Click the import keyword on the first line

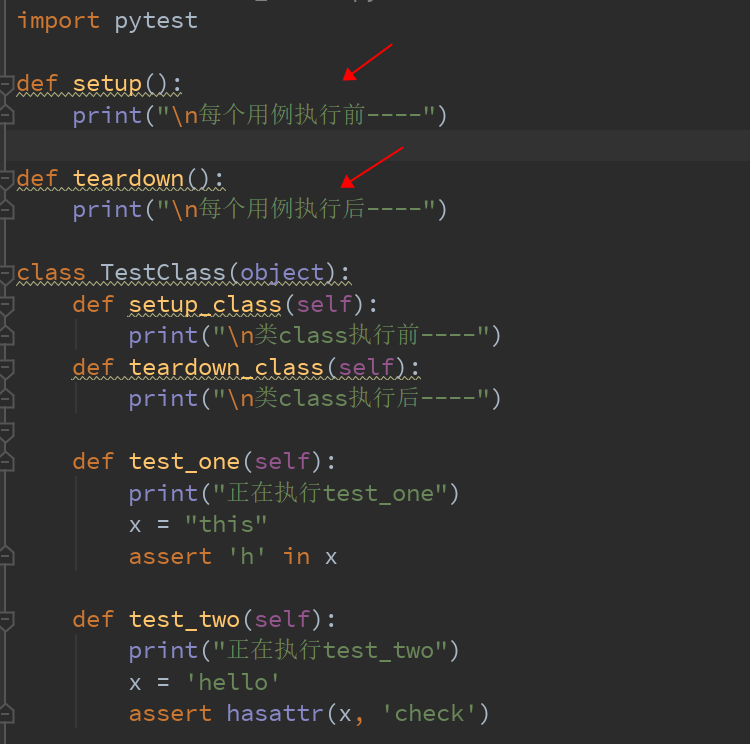58,22
